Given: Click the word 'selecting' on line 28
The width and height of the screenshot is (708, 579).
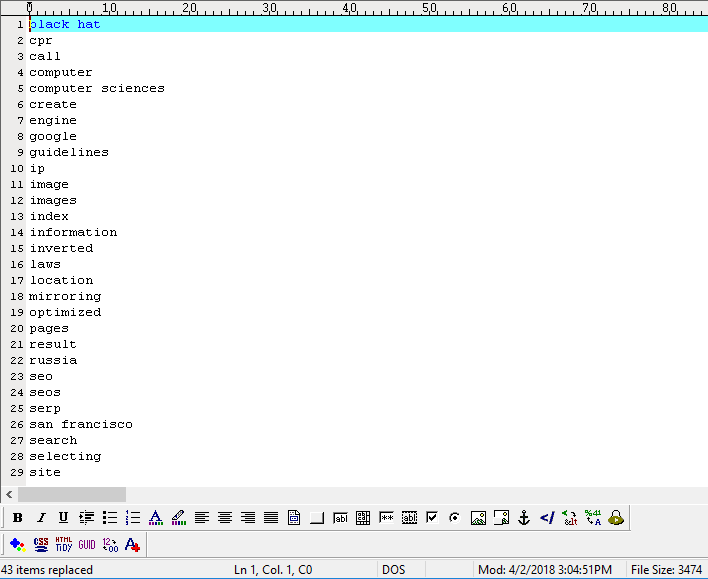Looking at the screenshot, I should pos(65,456).
